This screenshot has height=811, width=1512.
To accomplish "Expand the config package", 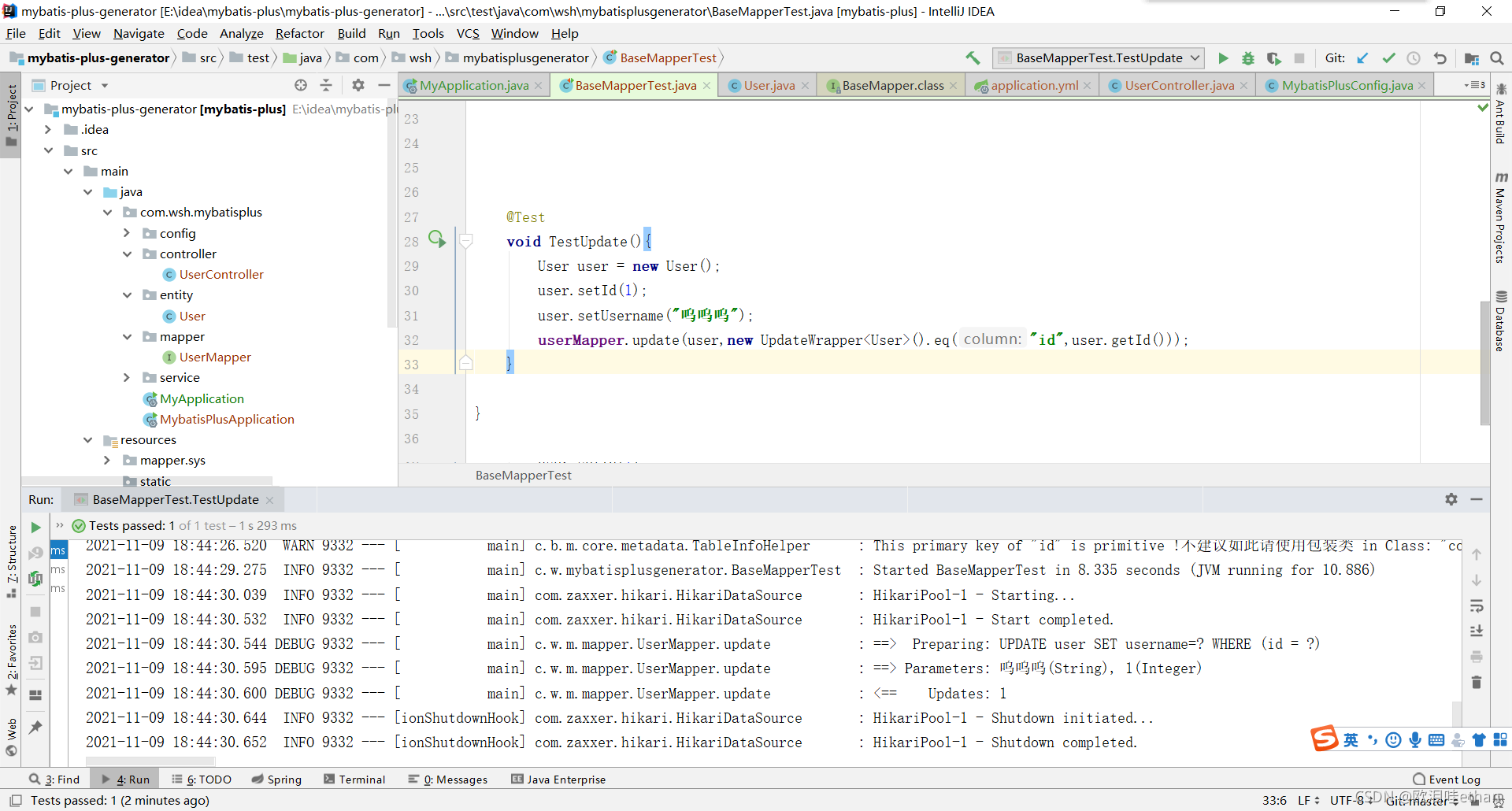I will pos(127,233).
